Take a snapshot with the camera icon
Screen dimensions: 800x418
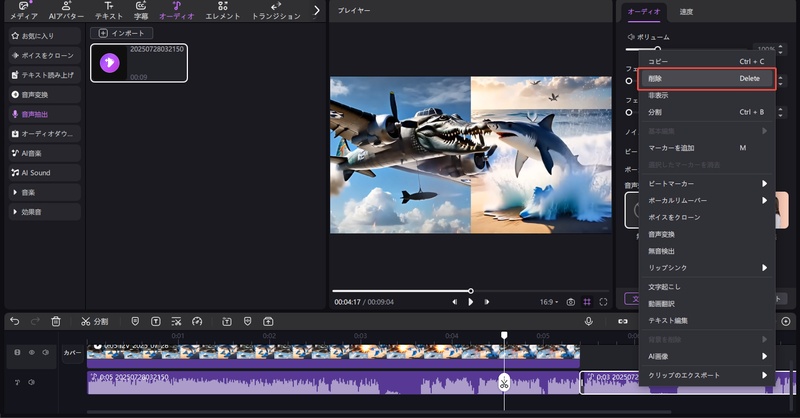[570, 302]
